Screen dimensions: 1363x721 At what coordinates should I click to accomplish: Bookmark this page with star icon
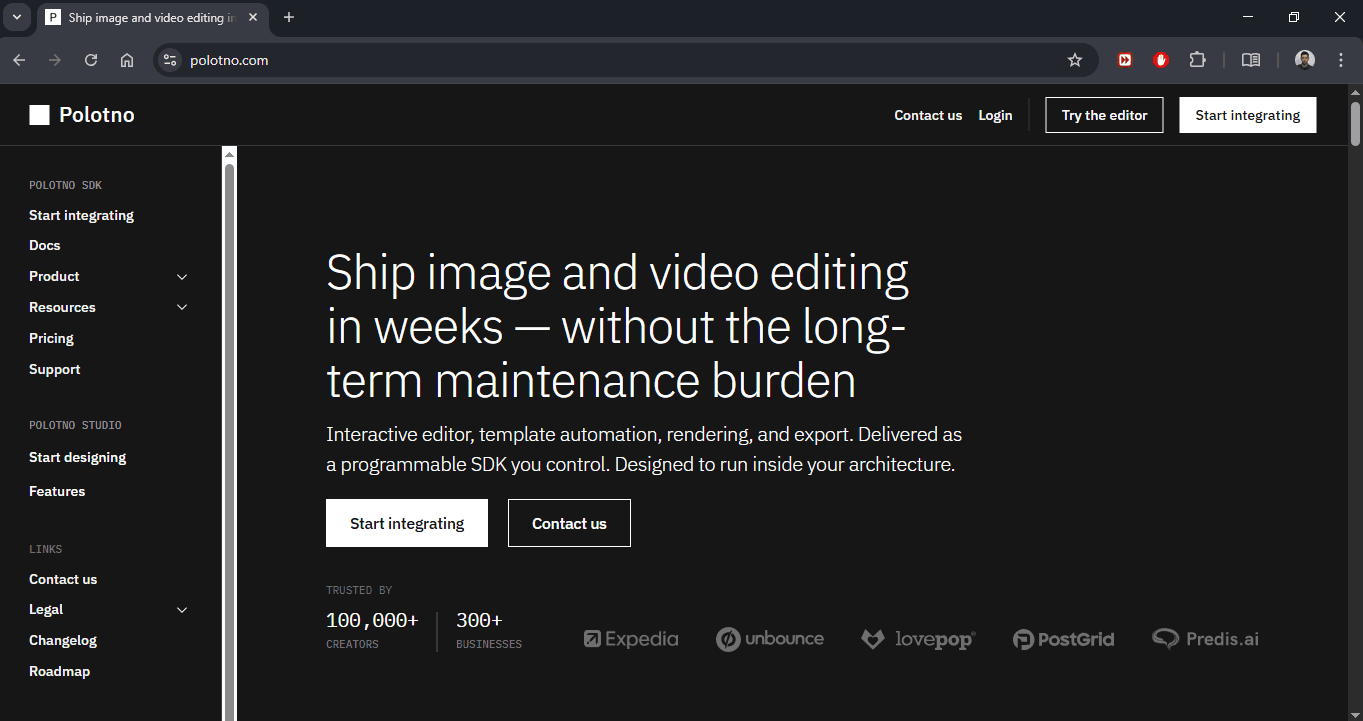[1075, 60]
